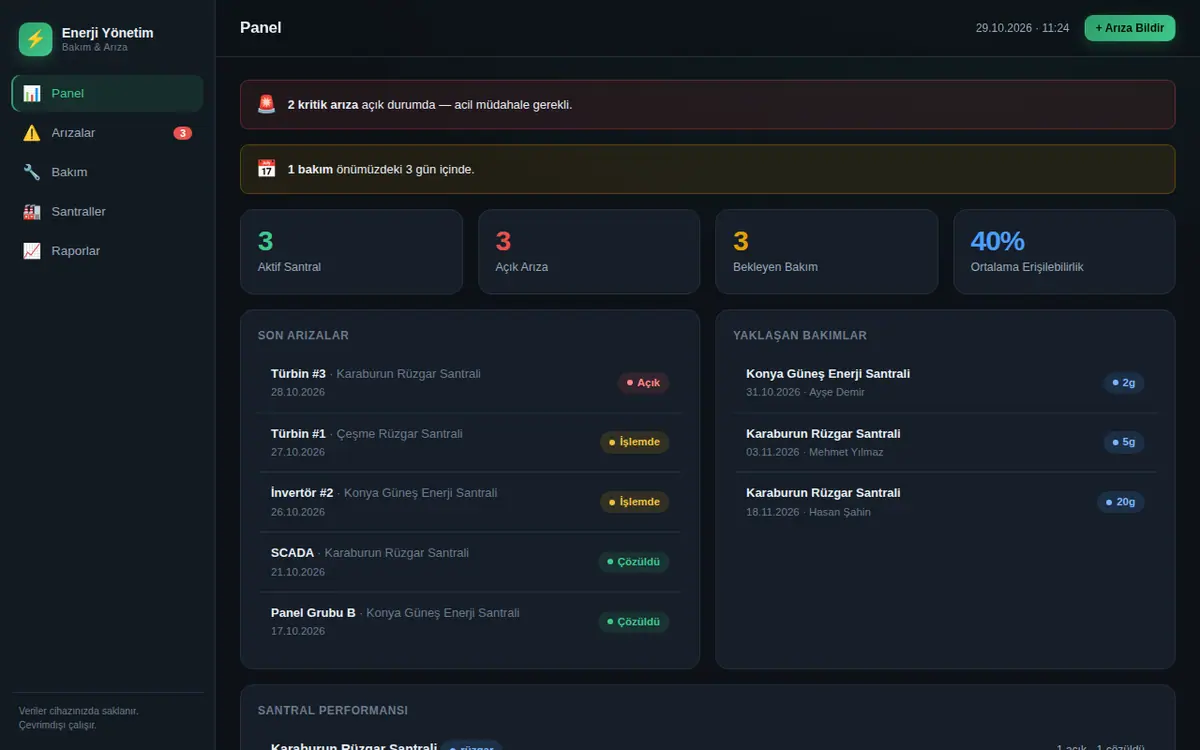Click the + Arıza Bildir button
Image resolution: width=1200 pixels, height=750 pixels.
[x=1129, y=28]
